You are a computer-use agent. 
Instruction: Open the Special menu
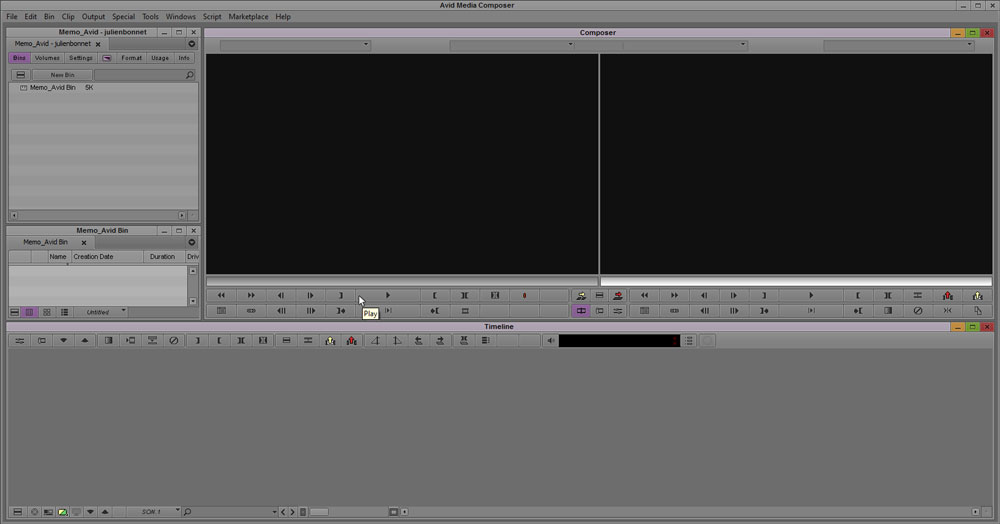click(x=123, y=17)
